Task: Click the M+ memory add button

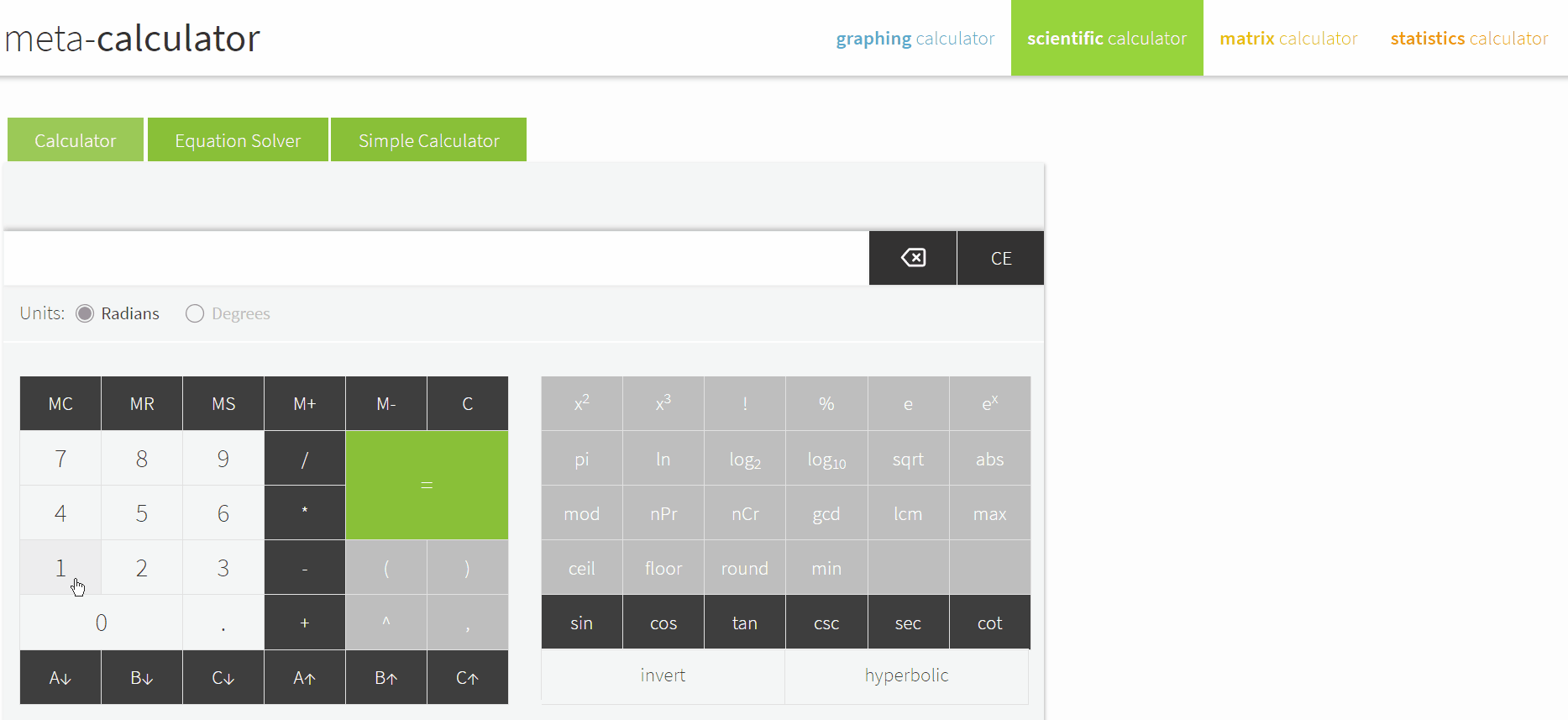Action: coord(305,403)
